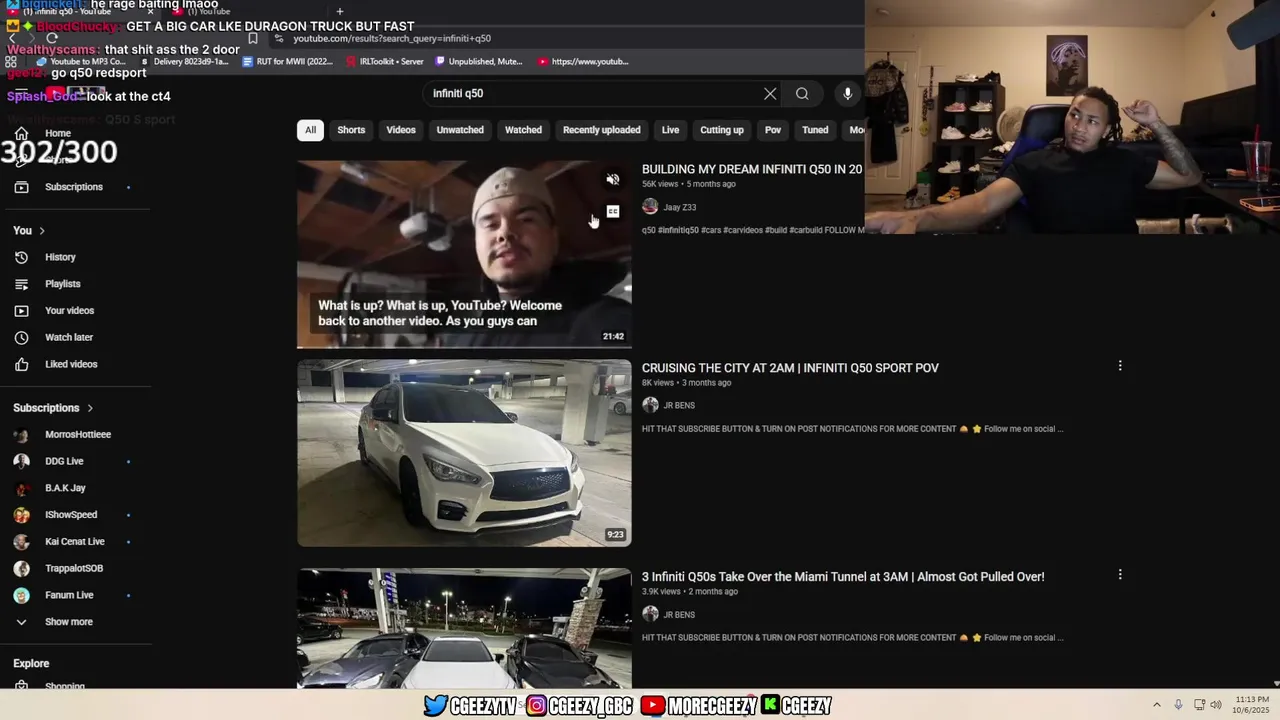
Task: Open RUT for MWII bookmark
Action: click(288, 62)
